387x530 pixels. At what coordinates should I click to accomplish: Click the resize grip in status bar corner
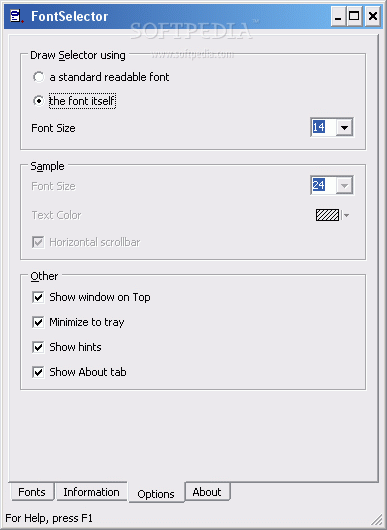pos(377,520)
